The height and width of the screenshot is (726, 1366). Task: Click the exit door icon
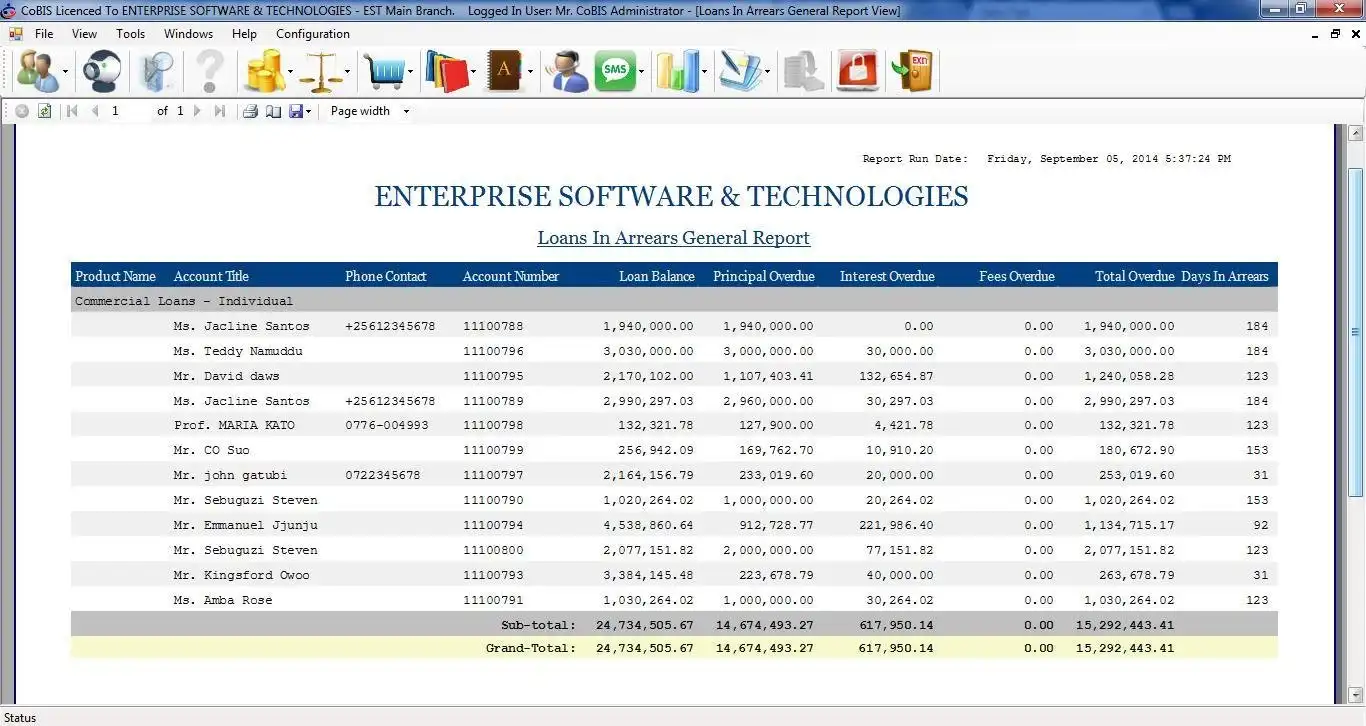pos(913,71)
